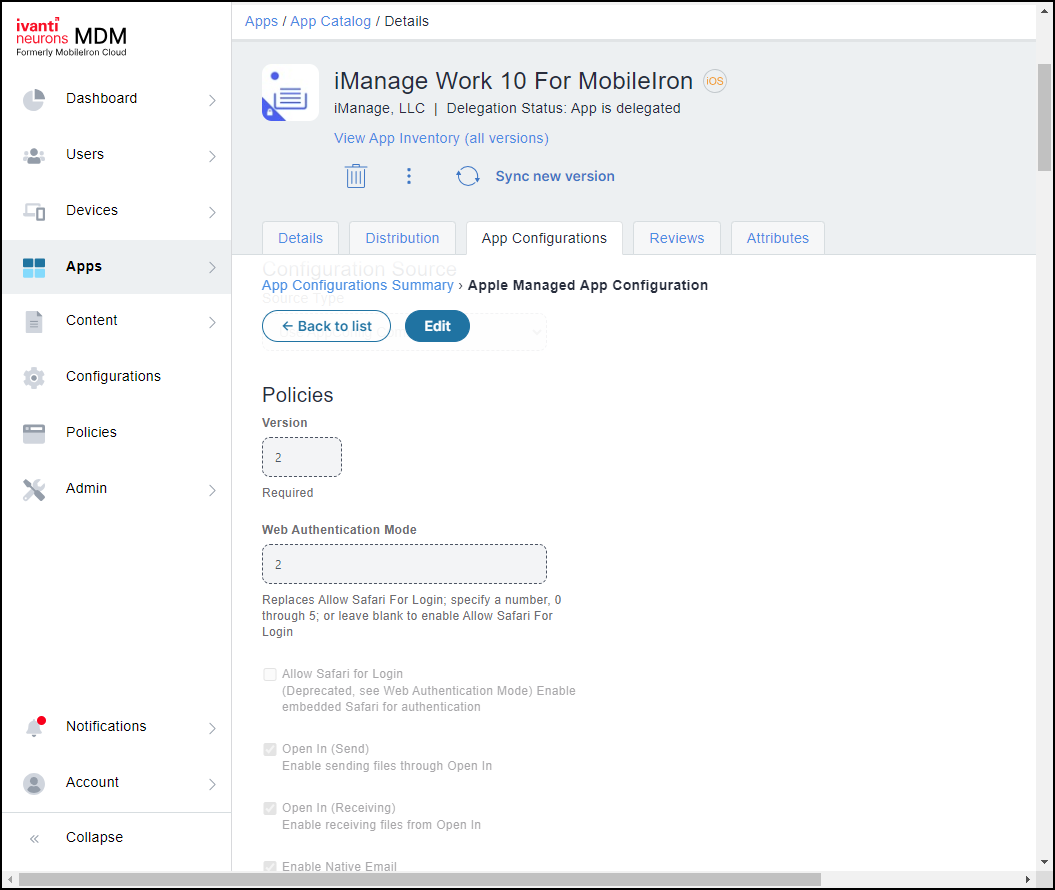Click the Dashboard pie chart icon
This screenshot has width=1055, height=890.
[x=34, y=99]
